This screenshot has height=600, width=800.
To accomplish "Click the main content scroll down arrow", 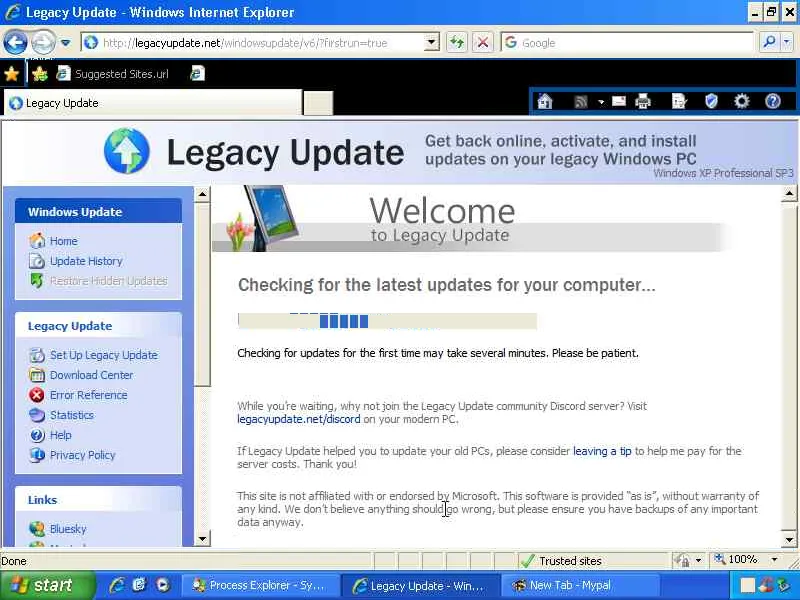I will pyautogui.click(x=789, y=539).
